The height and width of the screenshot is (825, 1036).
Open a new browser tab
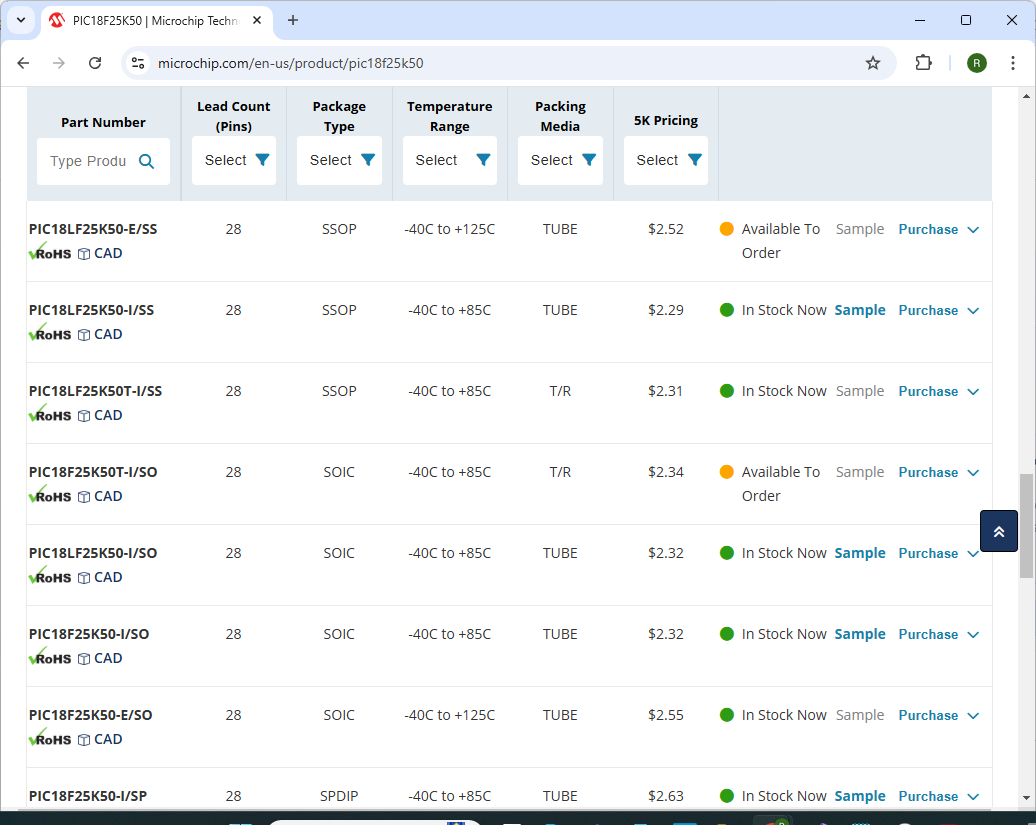point(293,20)
